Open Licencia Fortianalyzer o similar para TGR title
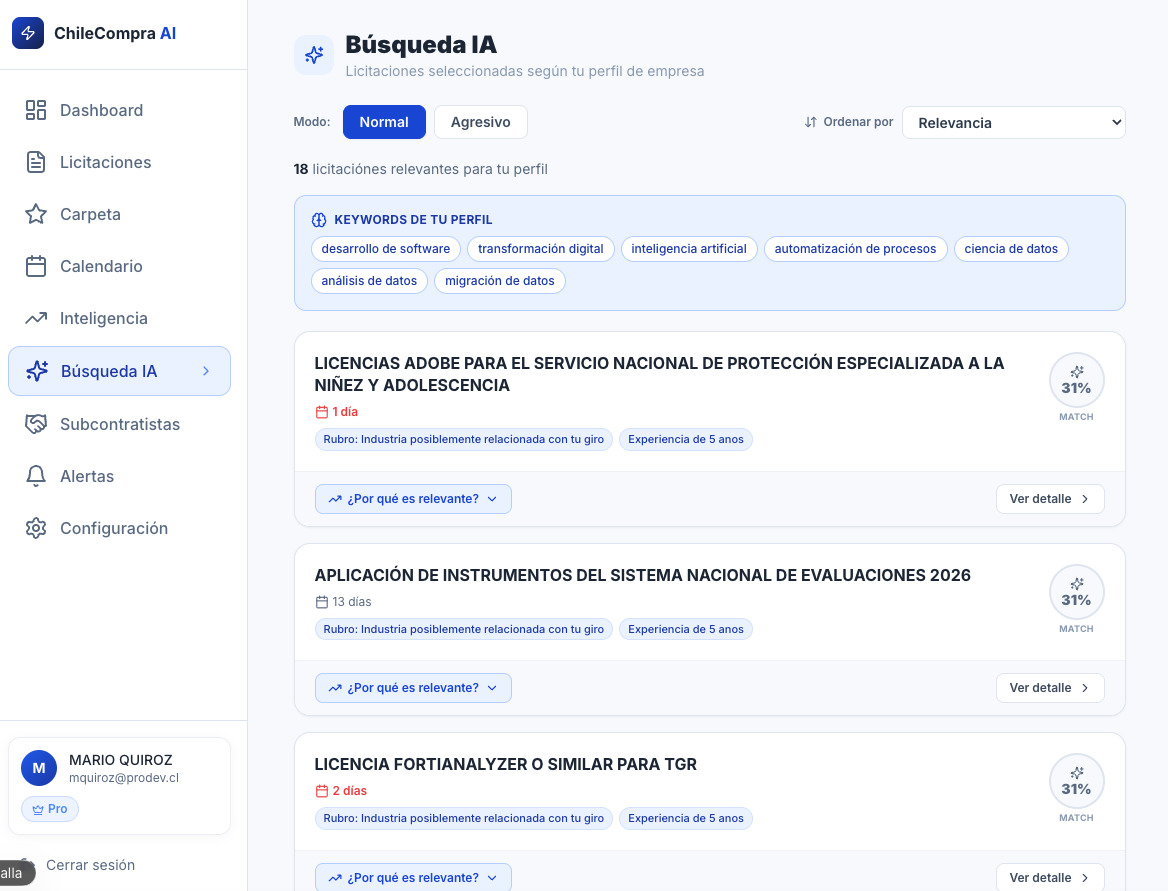 coord(506,764)
